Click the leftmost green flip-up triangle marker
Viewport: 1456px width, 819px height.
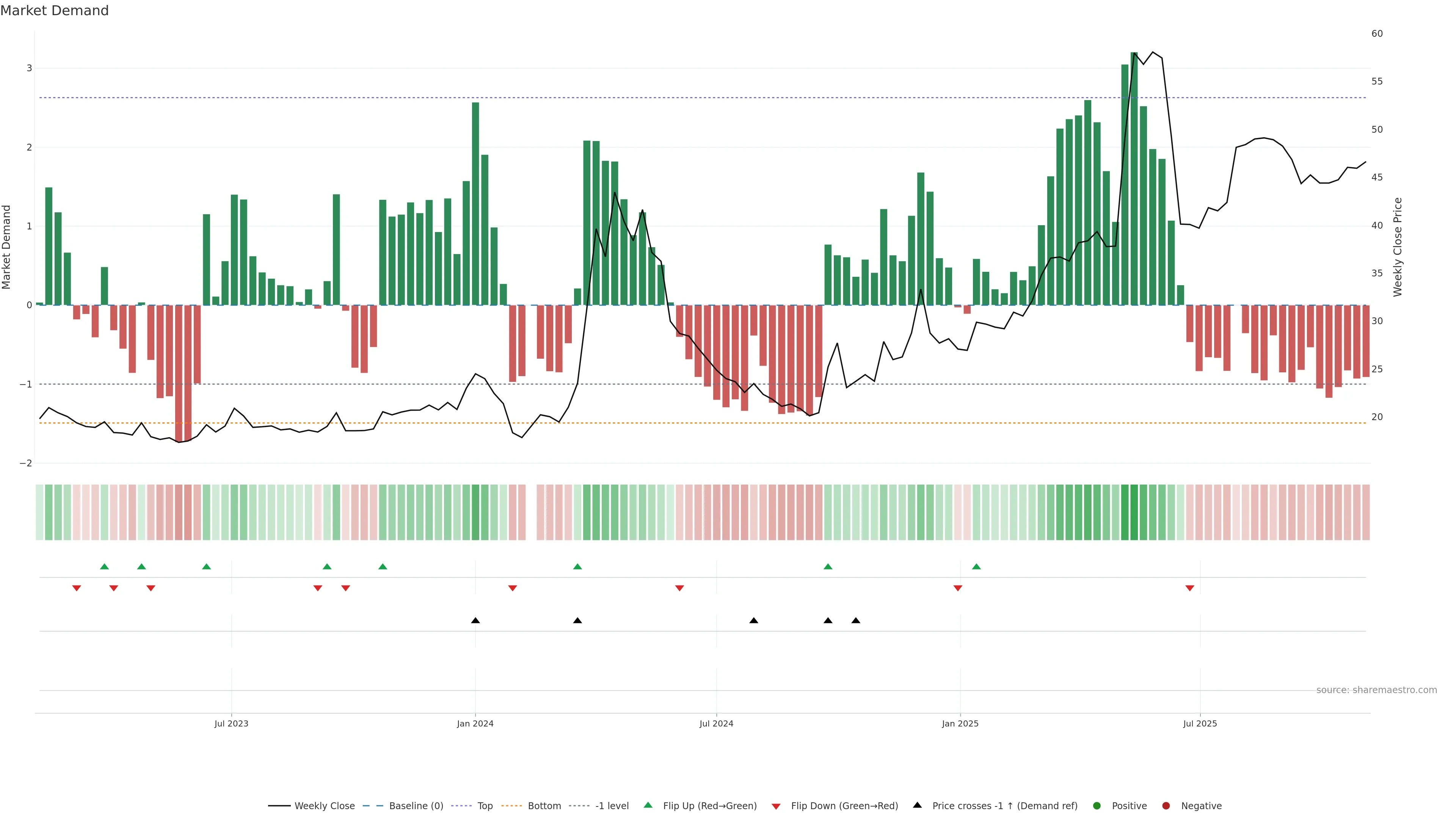(x=104, y=566)
